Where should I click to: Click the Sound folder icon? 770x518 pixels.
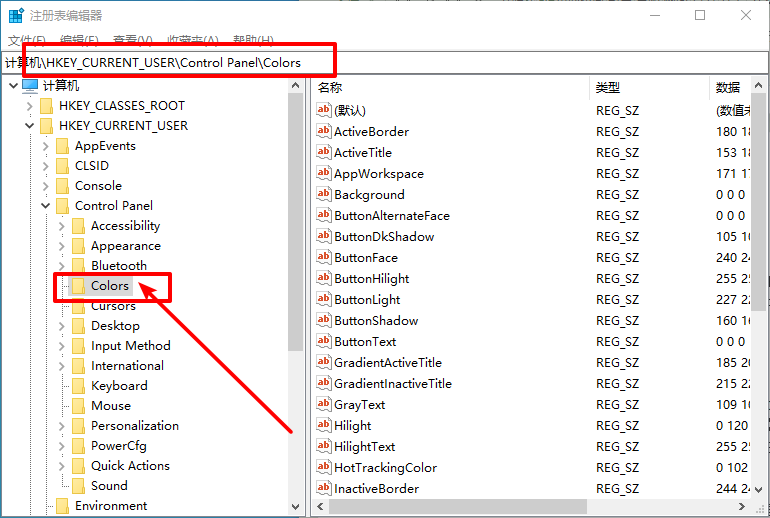coord(79,486)
